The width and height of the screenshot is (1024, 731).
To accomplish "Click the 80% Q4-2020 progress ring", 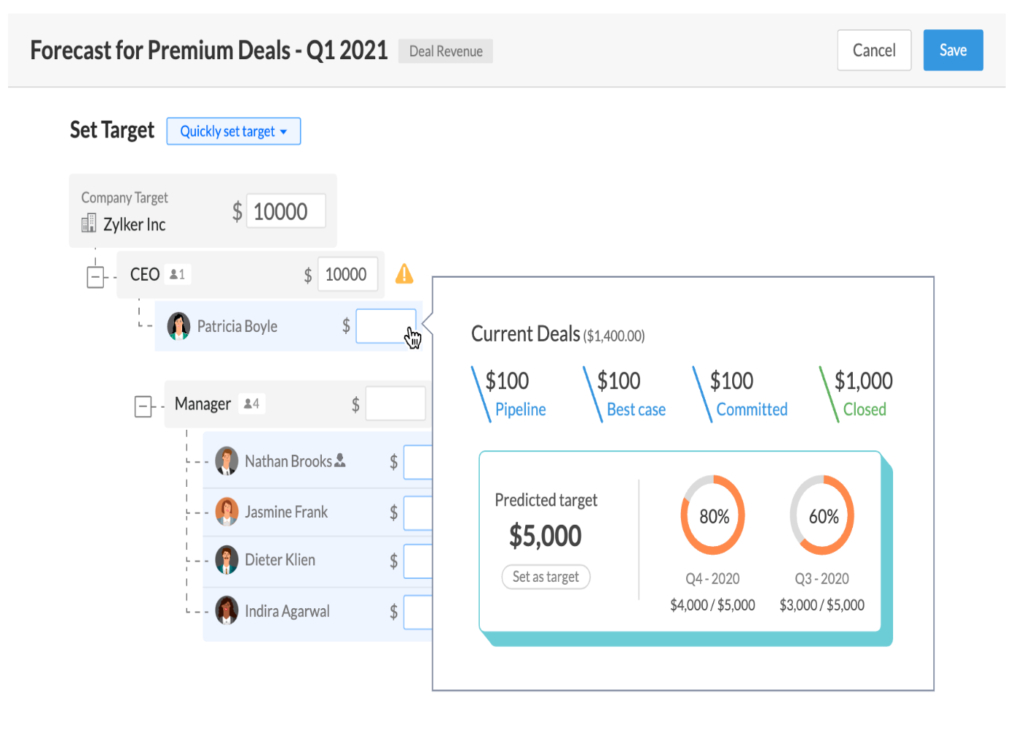I will (x=713, y=515).
